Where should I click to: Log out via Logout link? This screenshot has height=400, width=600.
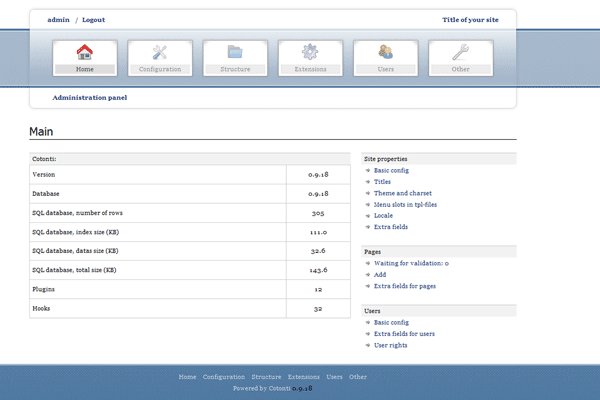coord(93,20)
